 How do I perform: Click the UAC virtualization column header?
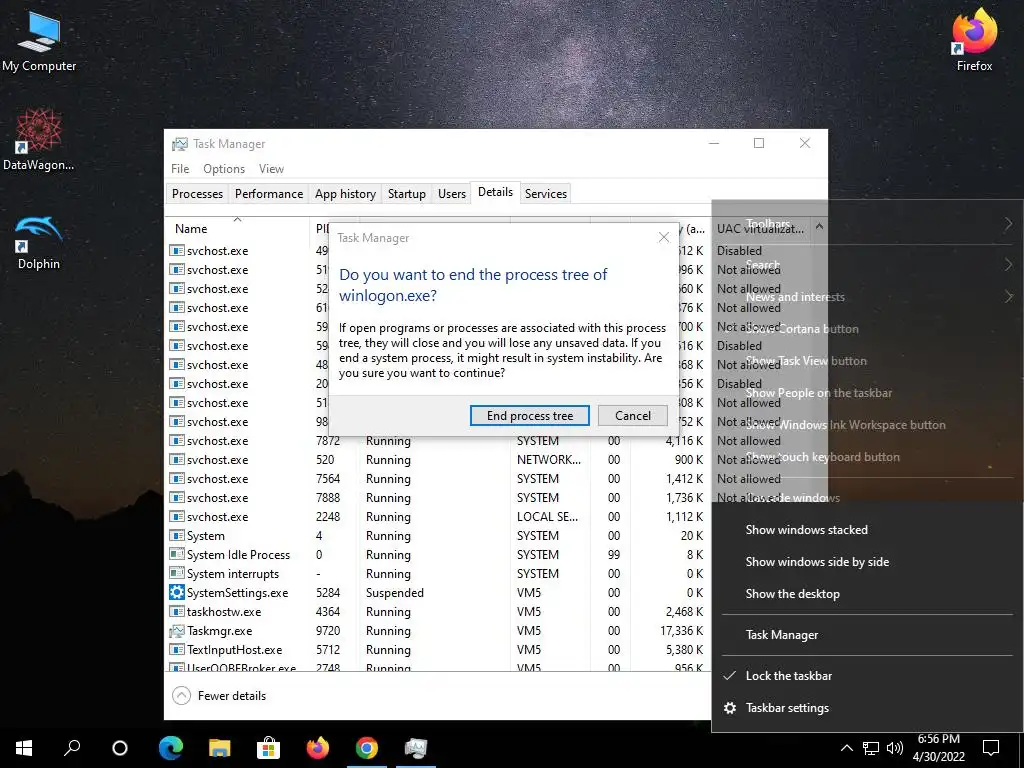(x=760, y=229)
